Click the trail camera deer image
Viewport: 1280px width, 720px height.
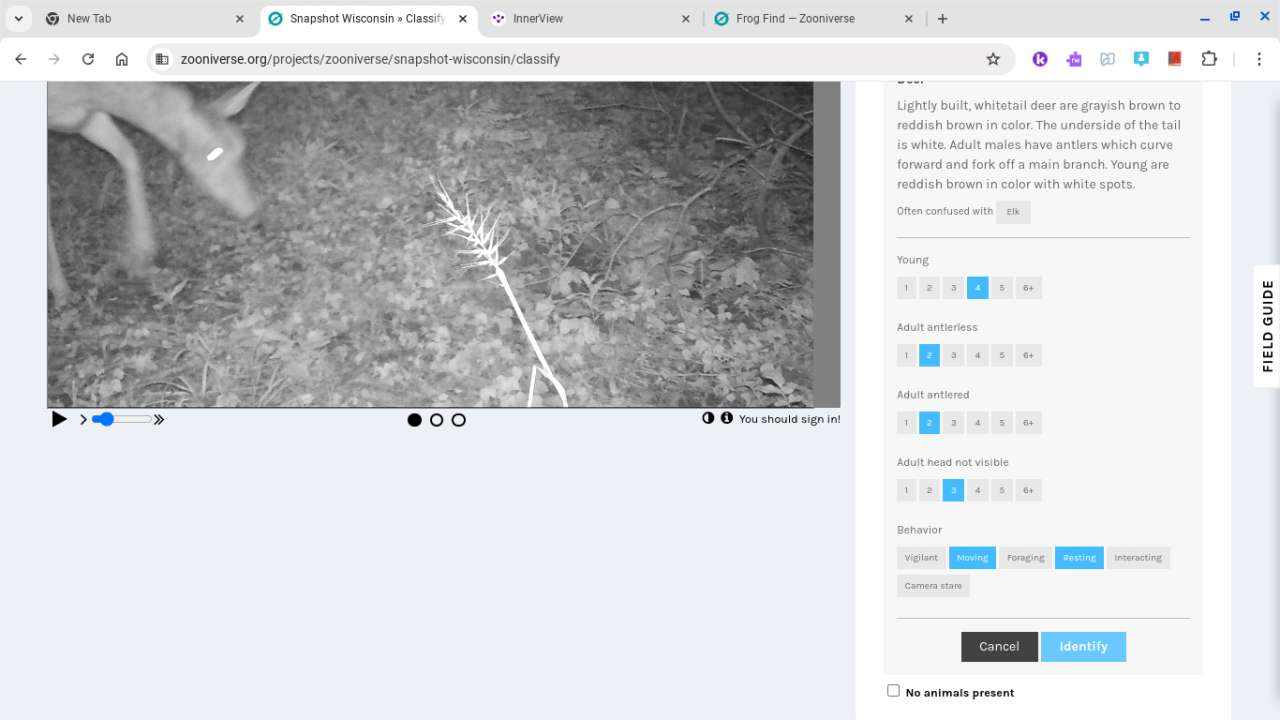444,244
